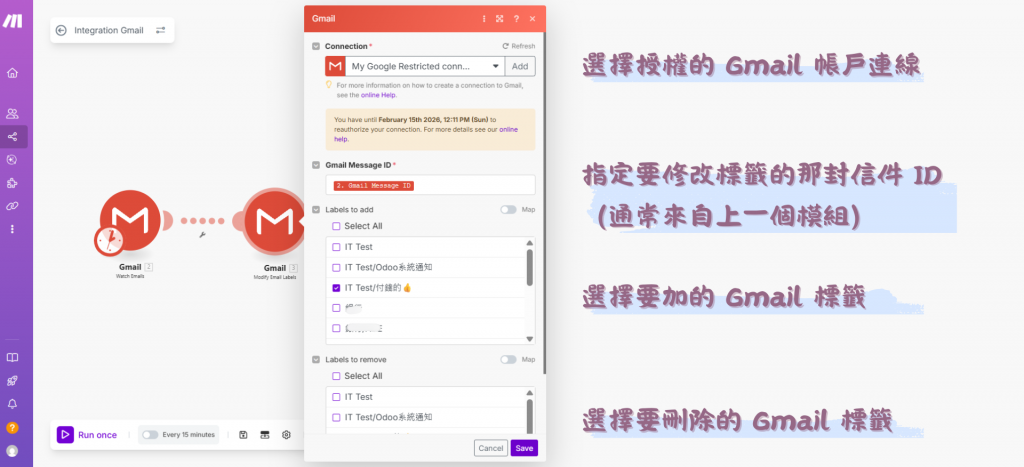The image size is (1024, 467).
Task: Open the Connections link icon in sidebar
Action: pos(12,206)
